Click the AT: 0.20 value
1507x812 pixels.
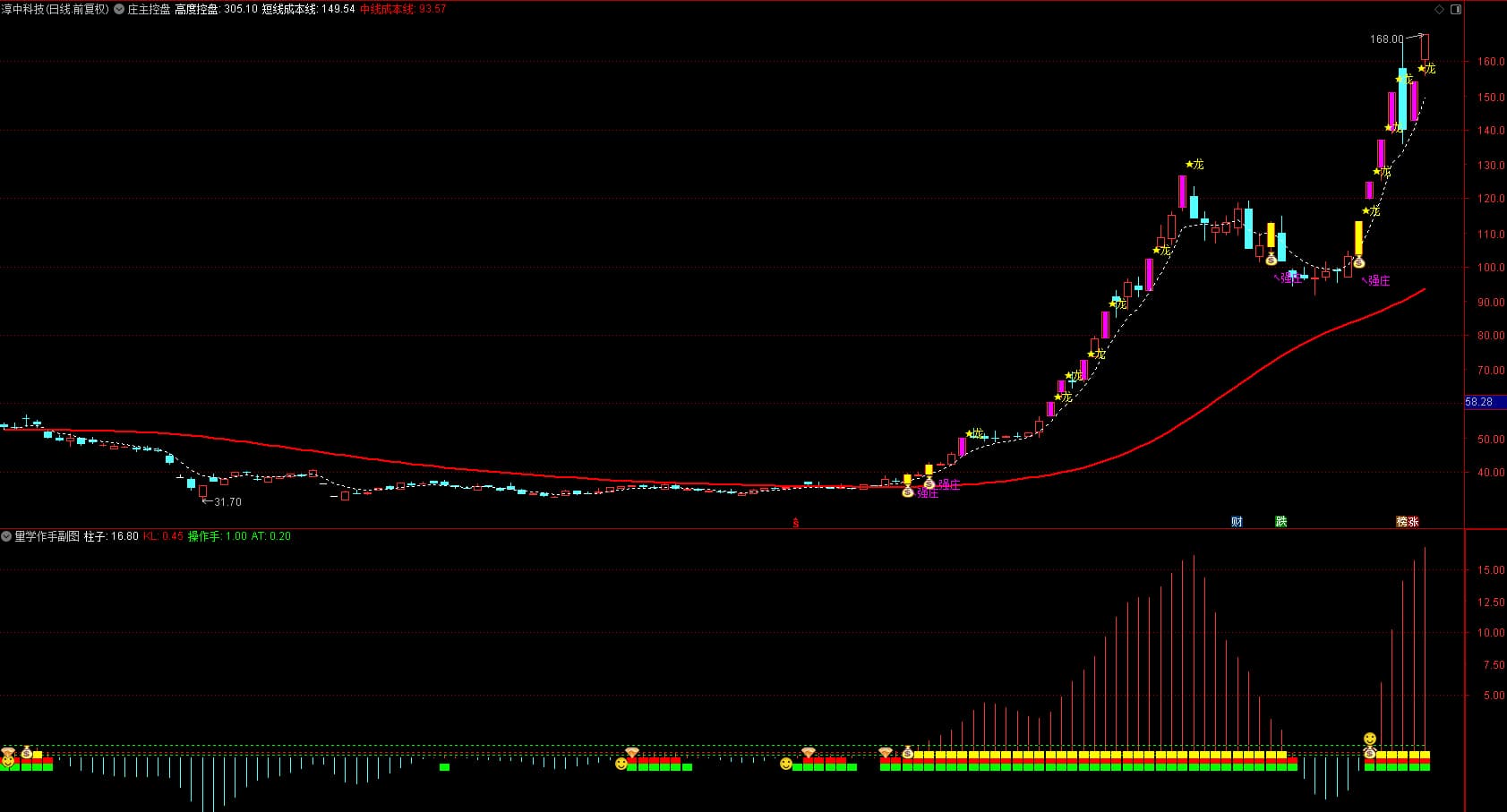point(270,536)
